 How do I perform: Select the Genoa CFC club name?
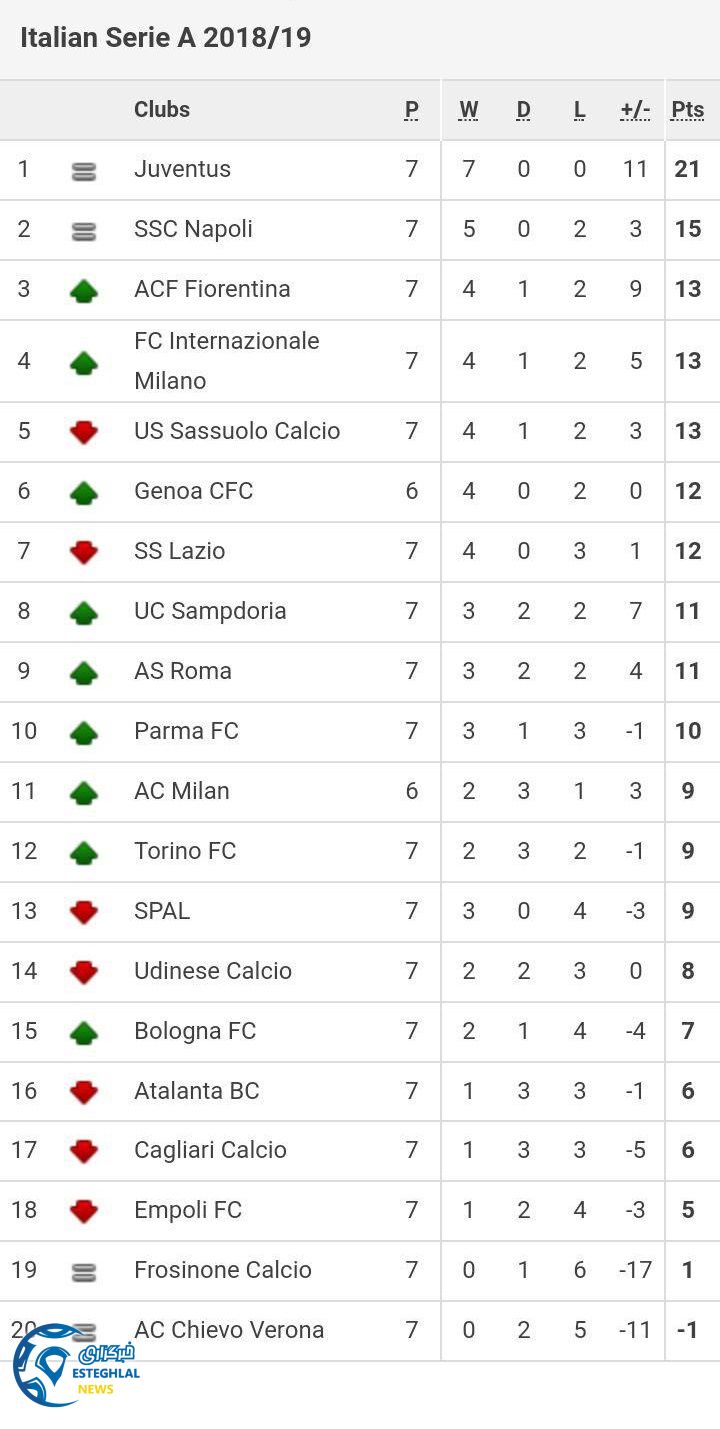[193, 491]
